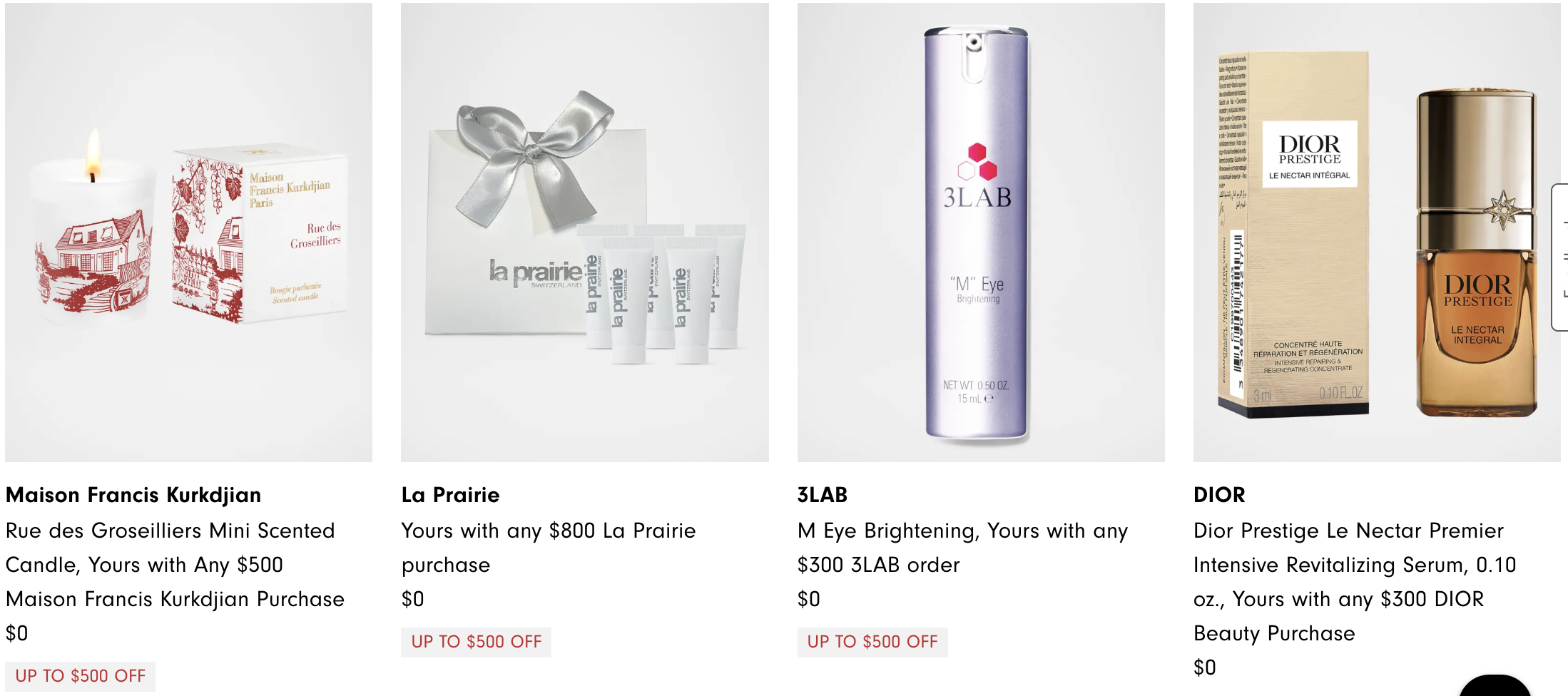View the 3LAB M Eye Brightening image
1568x696 pixels.
click(x=981, y=232)
